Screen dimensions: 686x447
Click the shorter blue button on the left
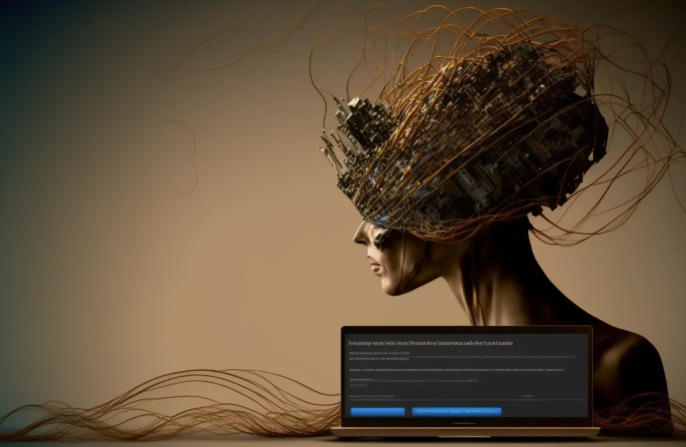click(377, 411)
